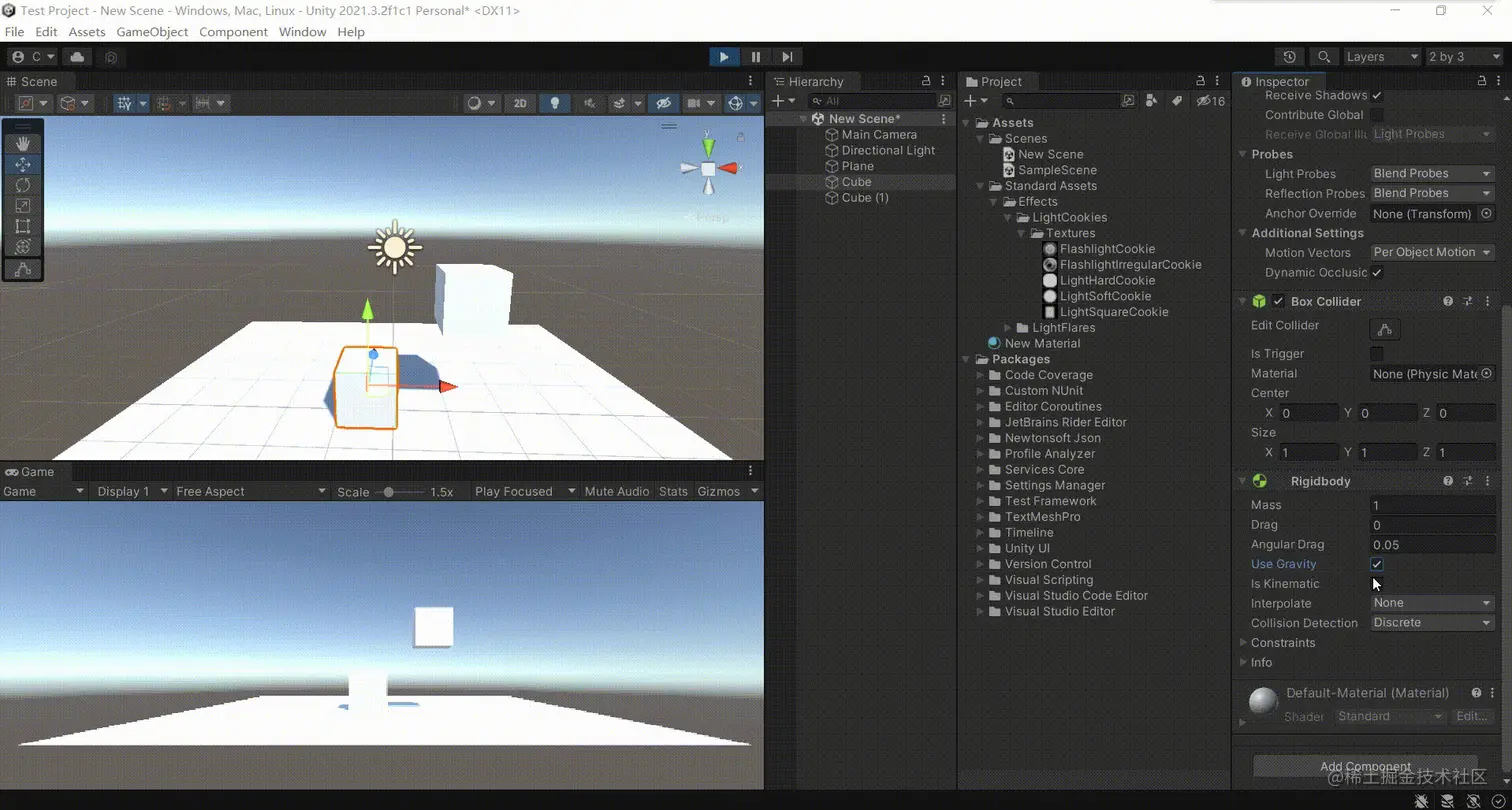
Task: Click the Add Component button
Action: [x=1365, y=767]
